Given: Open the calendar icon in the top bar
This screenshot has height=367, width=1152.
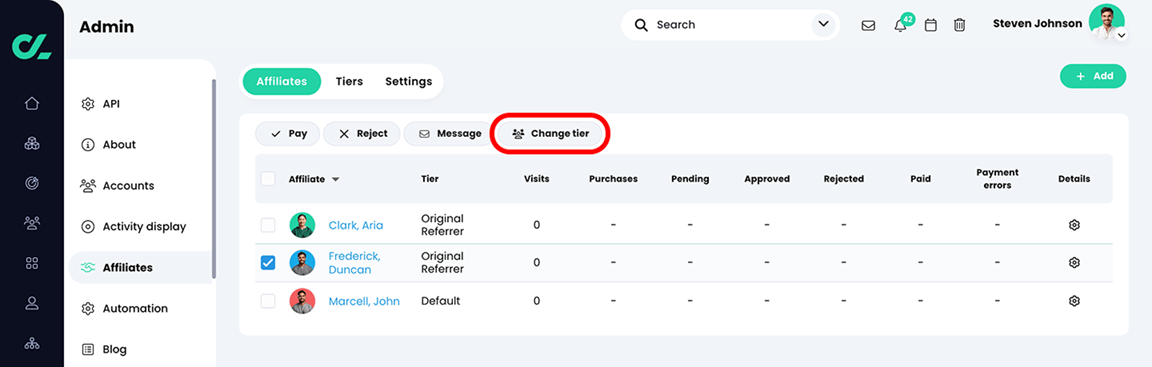Looking at the screenshot, I should click(x=930, y=25).
